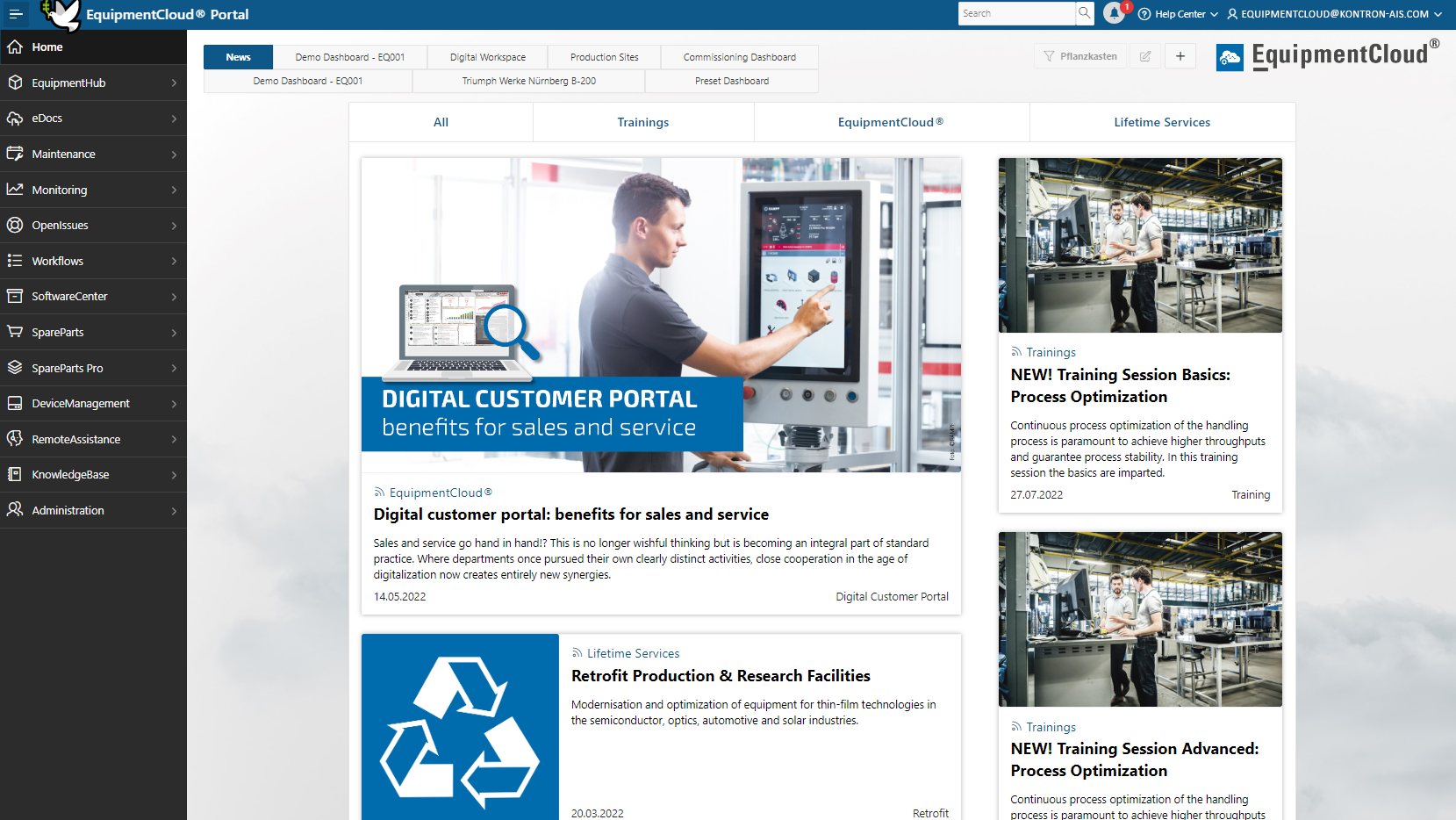Click the KnowledgeBase book icon
Image resolution: width=1456 pixels, height=820 pixels.
(15, 474)
